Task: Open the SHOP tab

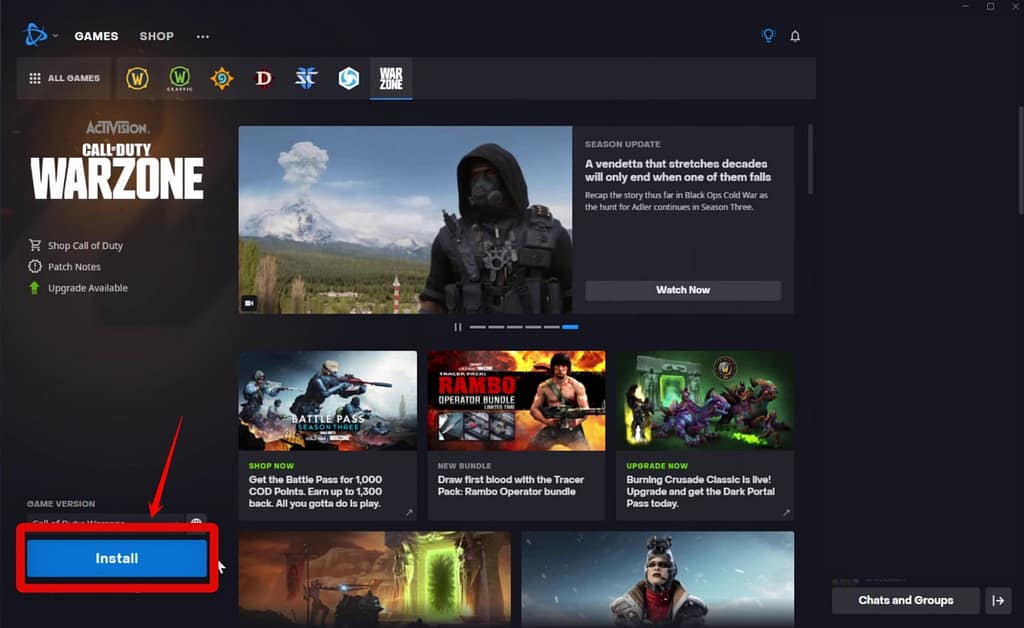Action: point(157,36)
